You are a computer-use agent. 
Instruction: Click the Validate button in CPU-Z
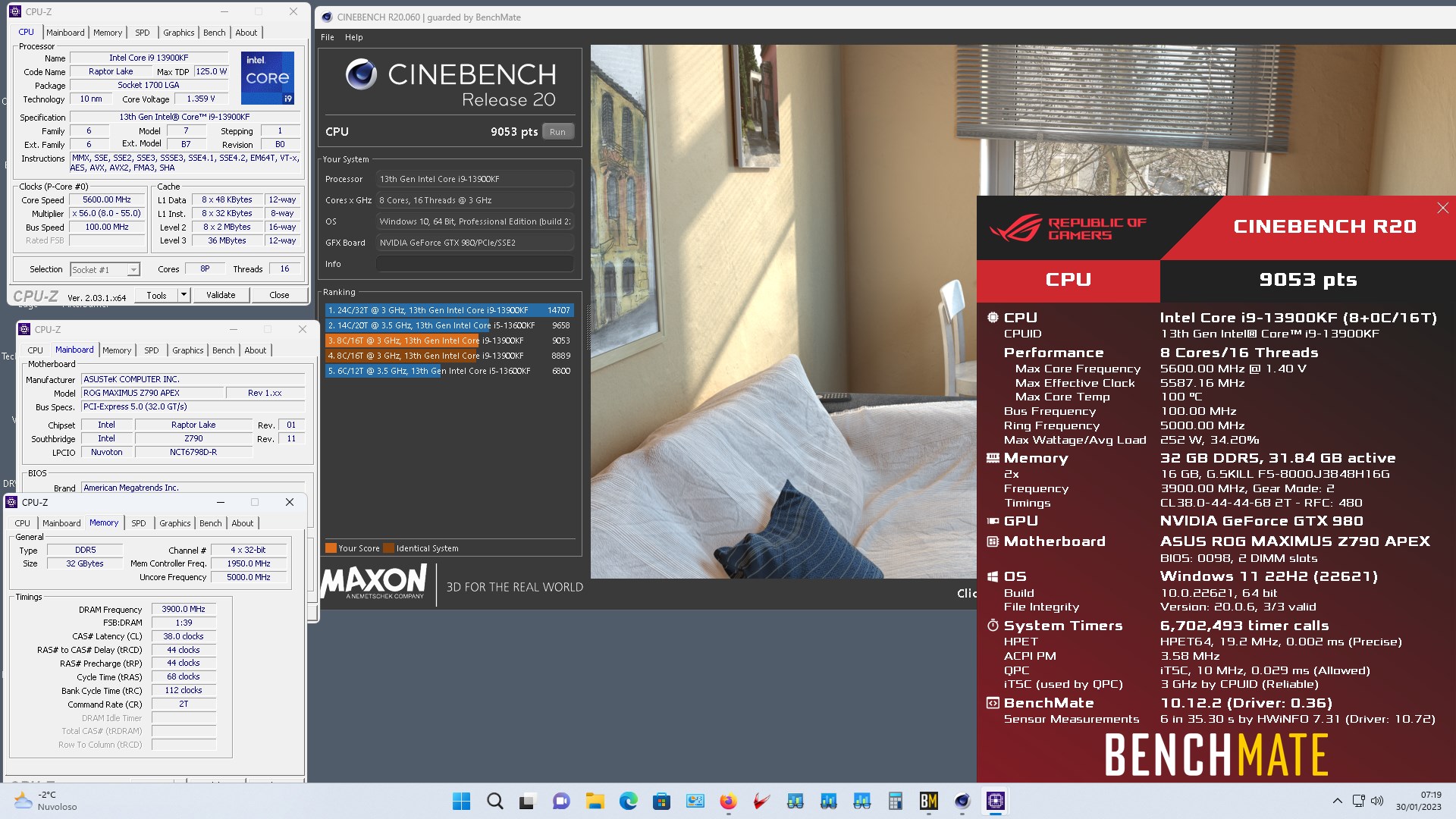(x=221, y=295)
